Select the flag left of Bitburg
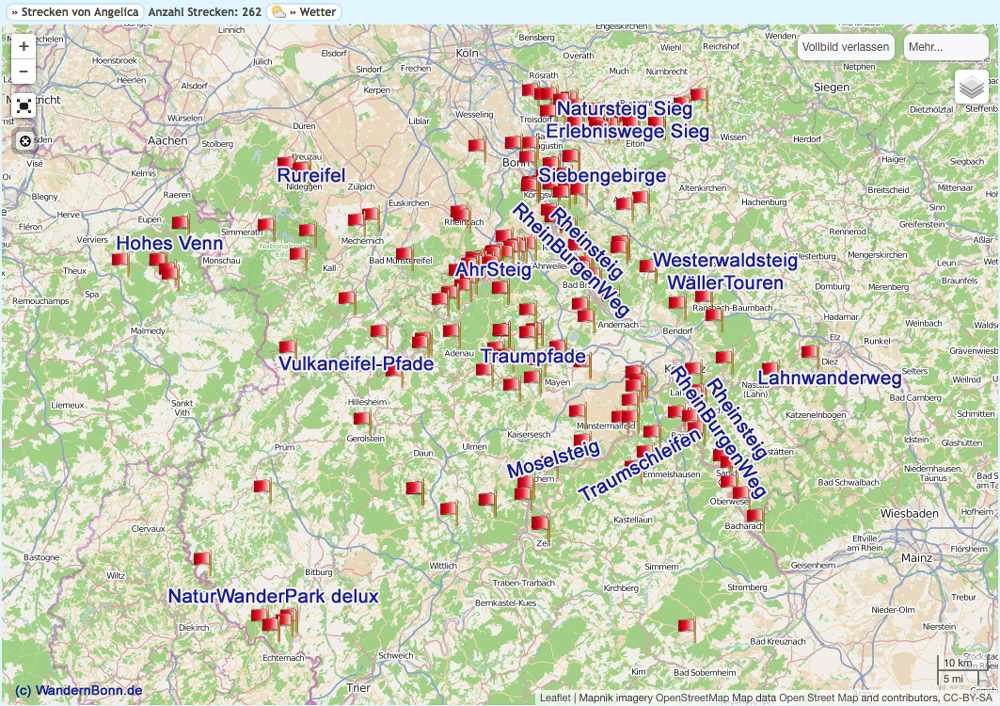Screen dimensions: 1000x706 click(x=201, y=560)
